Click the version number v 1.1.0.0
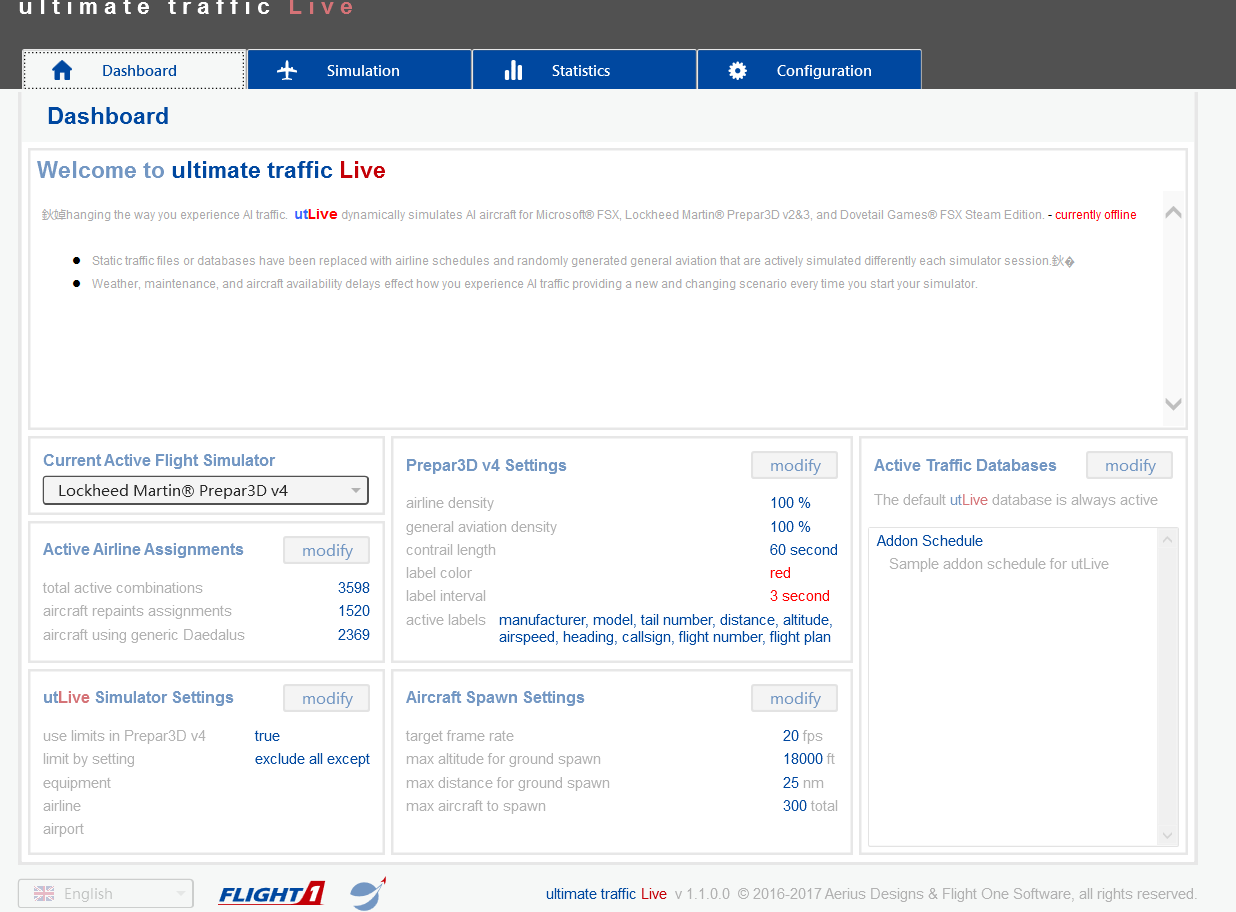This screenshot has height=912, width=1236. click(703, 894)
